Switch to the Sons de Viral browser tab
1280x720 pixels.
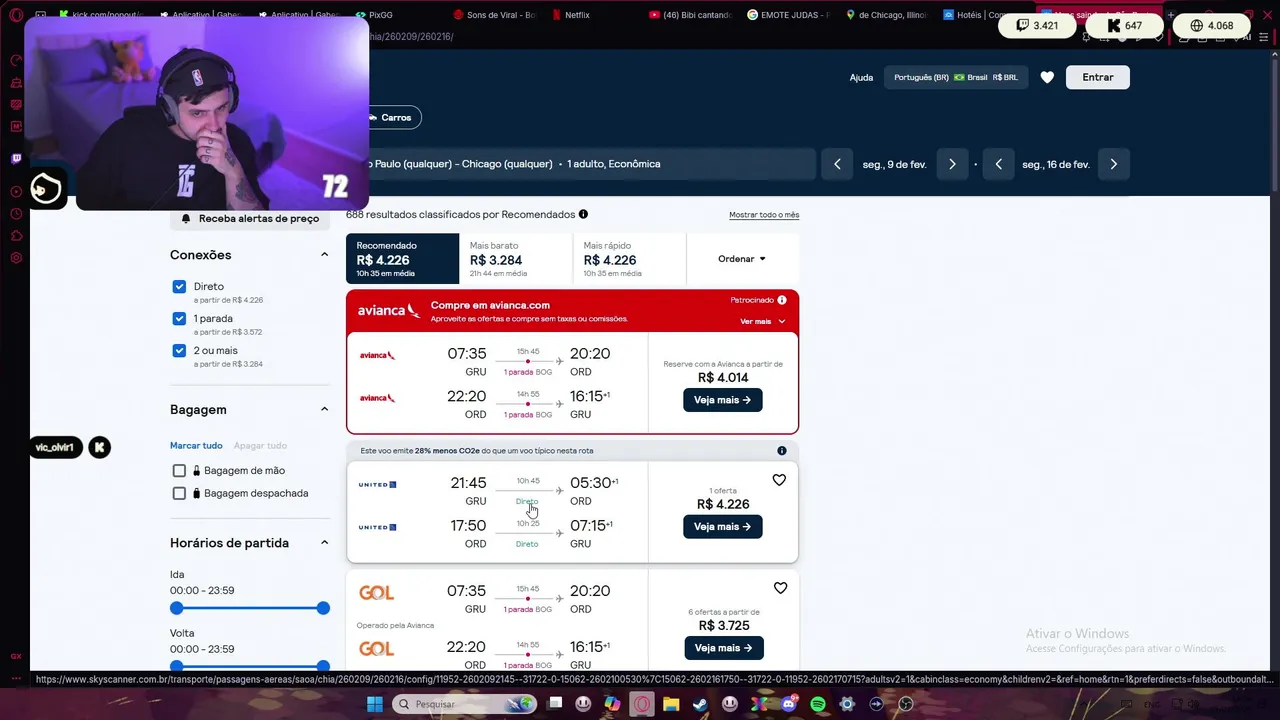(x=495, y=15)
